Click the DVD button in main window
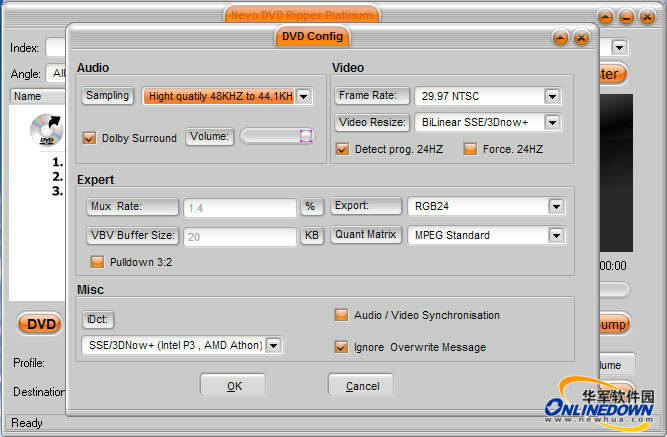The width and height of the screenshot is (667, 437). 41,324
